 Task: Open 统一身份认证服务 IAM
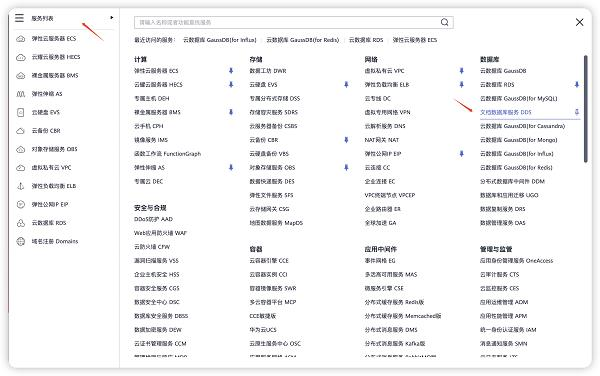coord(508,330)
